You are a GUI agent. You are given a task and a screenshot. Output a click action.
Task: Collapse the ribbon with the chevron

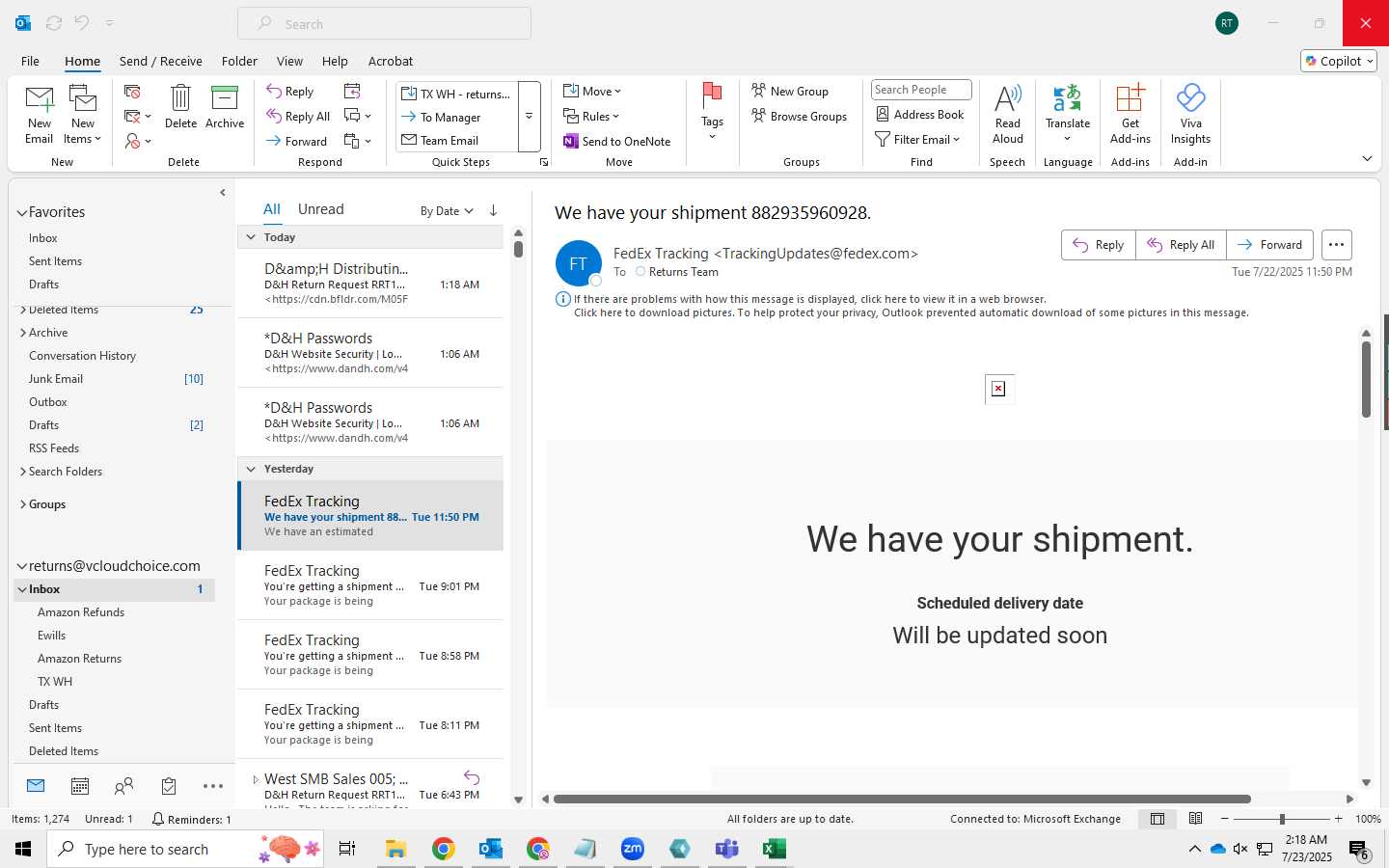[x=1367, y=158]
